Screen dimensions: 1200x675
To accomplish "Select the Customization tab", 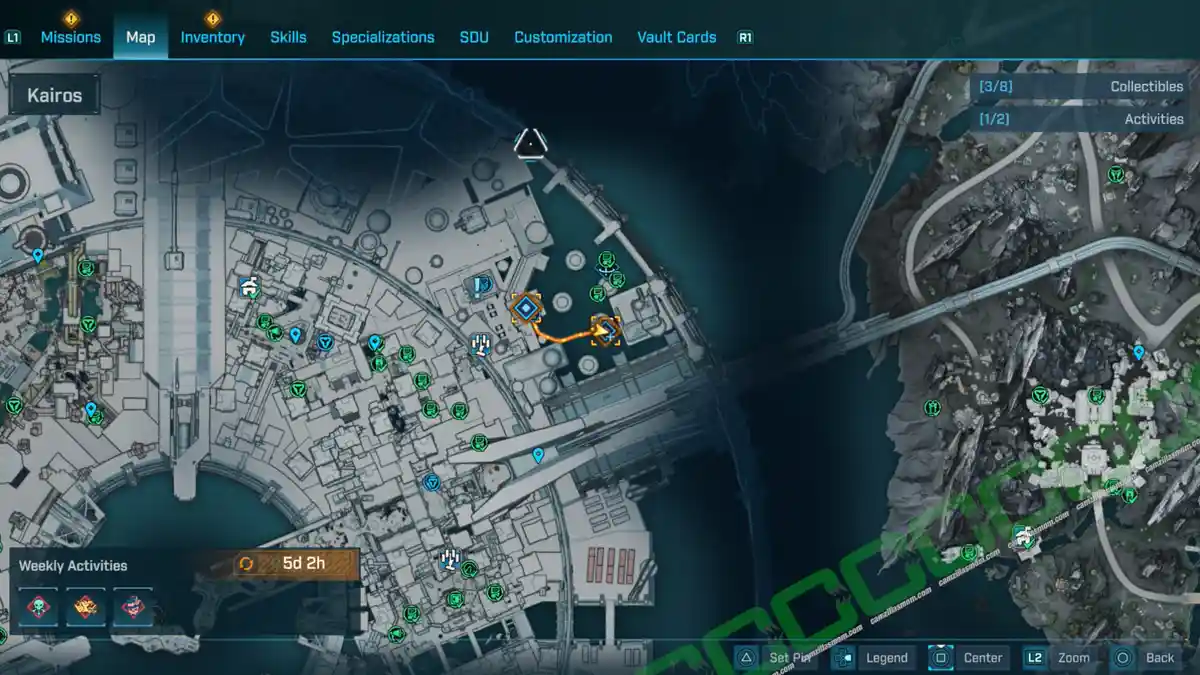I will [563, 37].
